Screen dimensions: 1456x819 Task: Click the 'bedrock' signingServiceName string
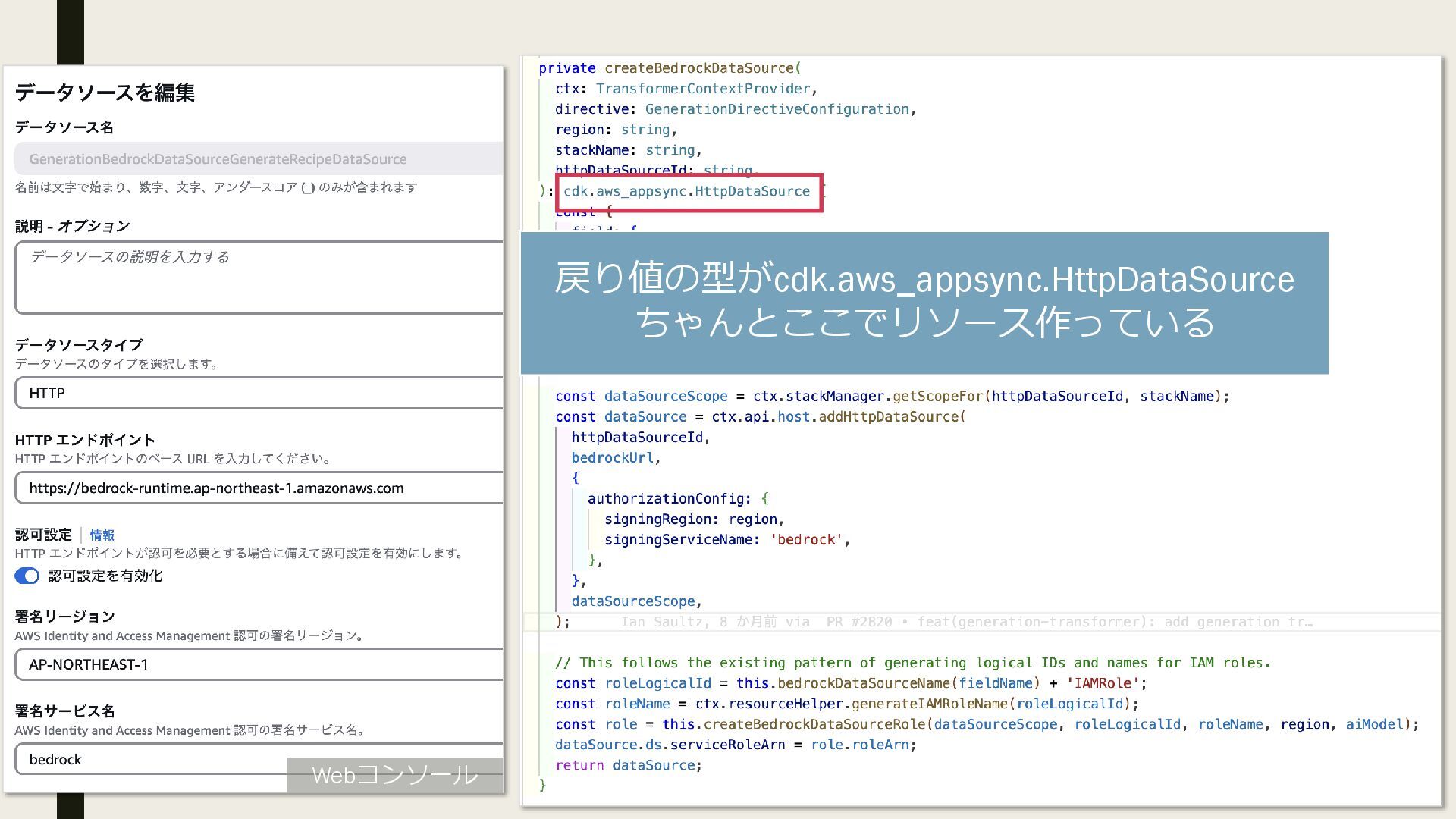tap(805, 540)
